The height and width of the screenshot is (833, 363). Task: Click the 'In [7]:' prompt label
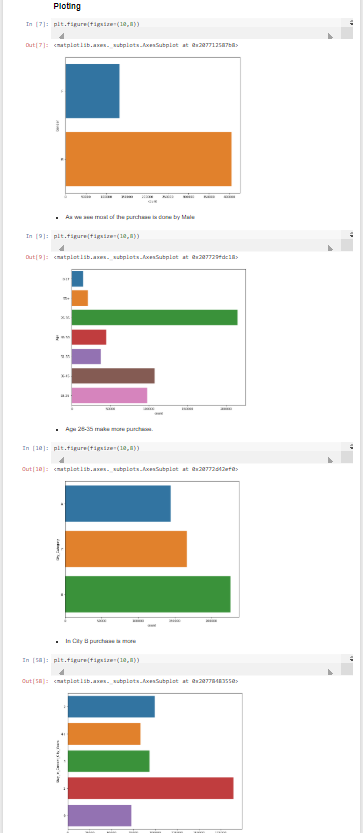pyautogui.click(x=38, y=24)
